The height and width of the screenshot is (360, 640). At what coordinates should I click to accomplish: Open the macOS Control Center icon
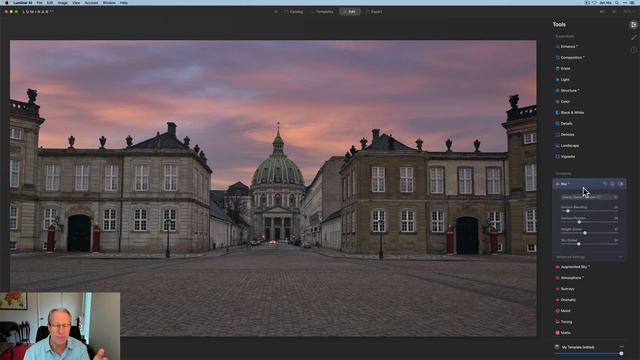click(x=625, y=2)
